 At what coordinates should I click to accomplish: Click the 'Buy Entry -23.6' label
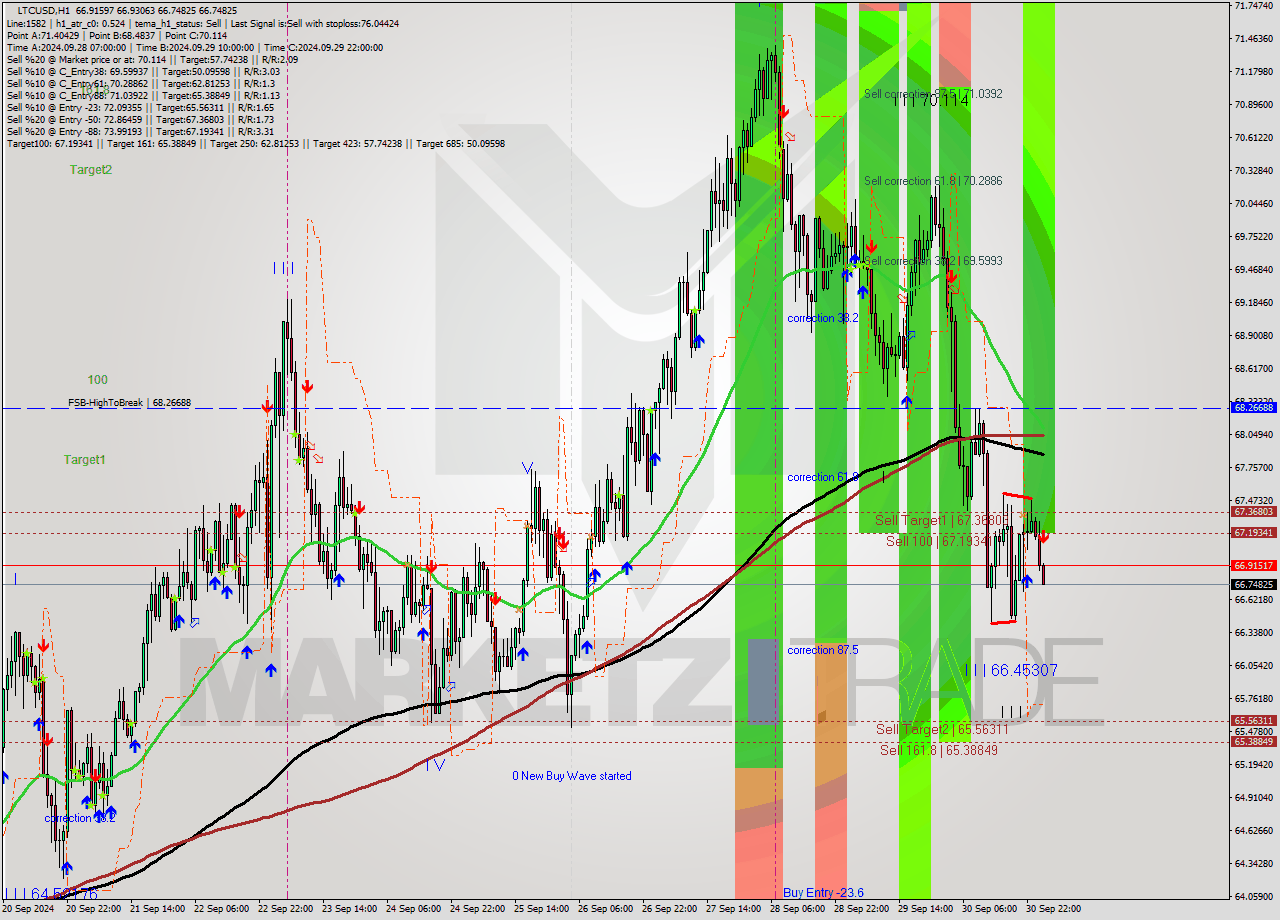824,893
